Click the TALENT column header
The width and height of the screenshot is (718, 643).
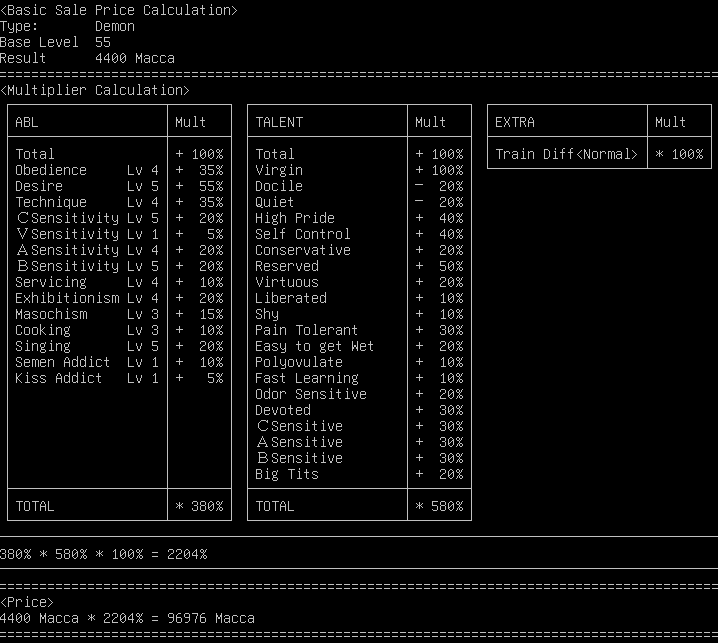pos(279,122)
